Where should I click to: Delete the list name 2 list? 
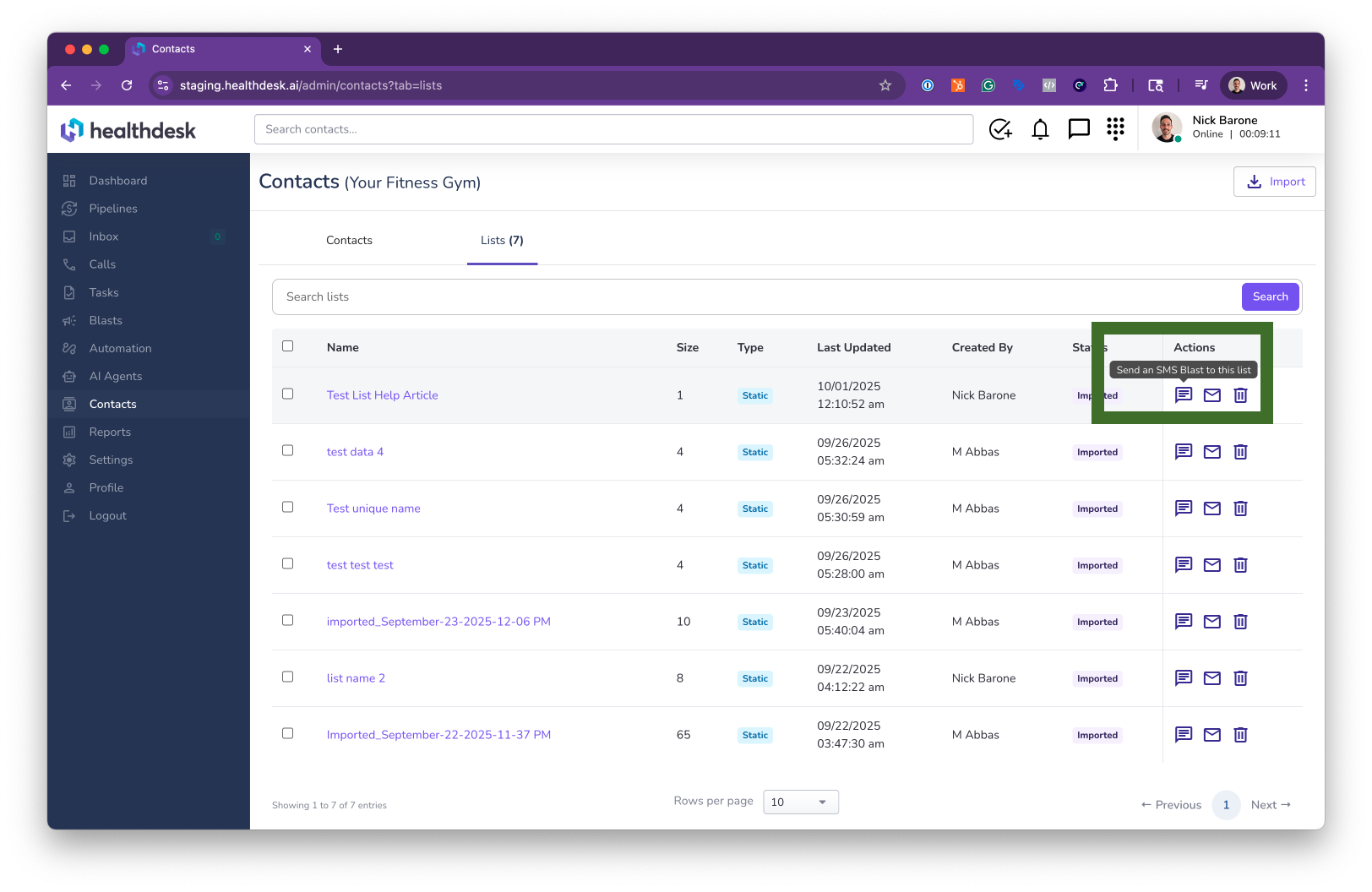click(x=1240, y=678)
